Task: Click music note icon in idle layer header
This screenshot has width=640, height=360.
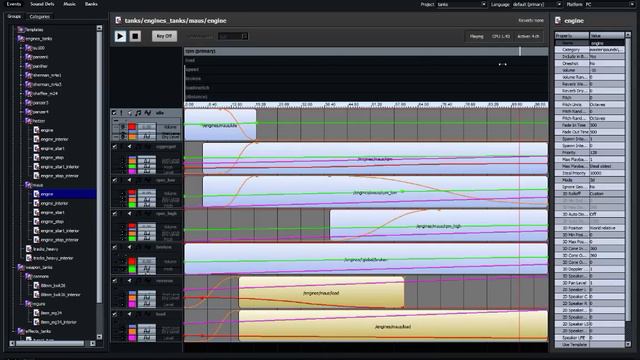Action: coord(138,113)
